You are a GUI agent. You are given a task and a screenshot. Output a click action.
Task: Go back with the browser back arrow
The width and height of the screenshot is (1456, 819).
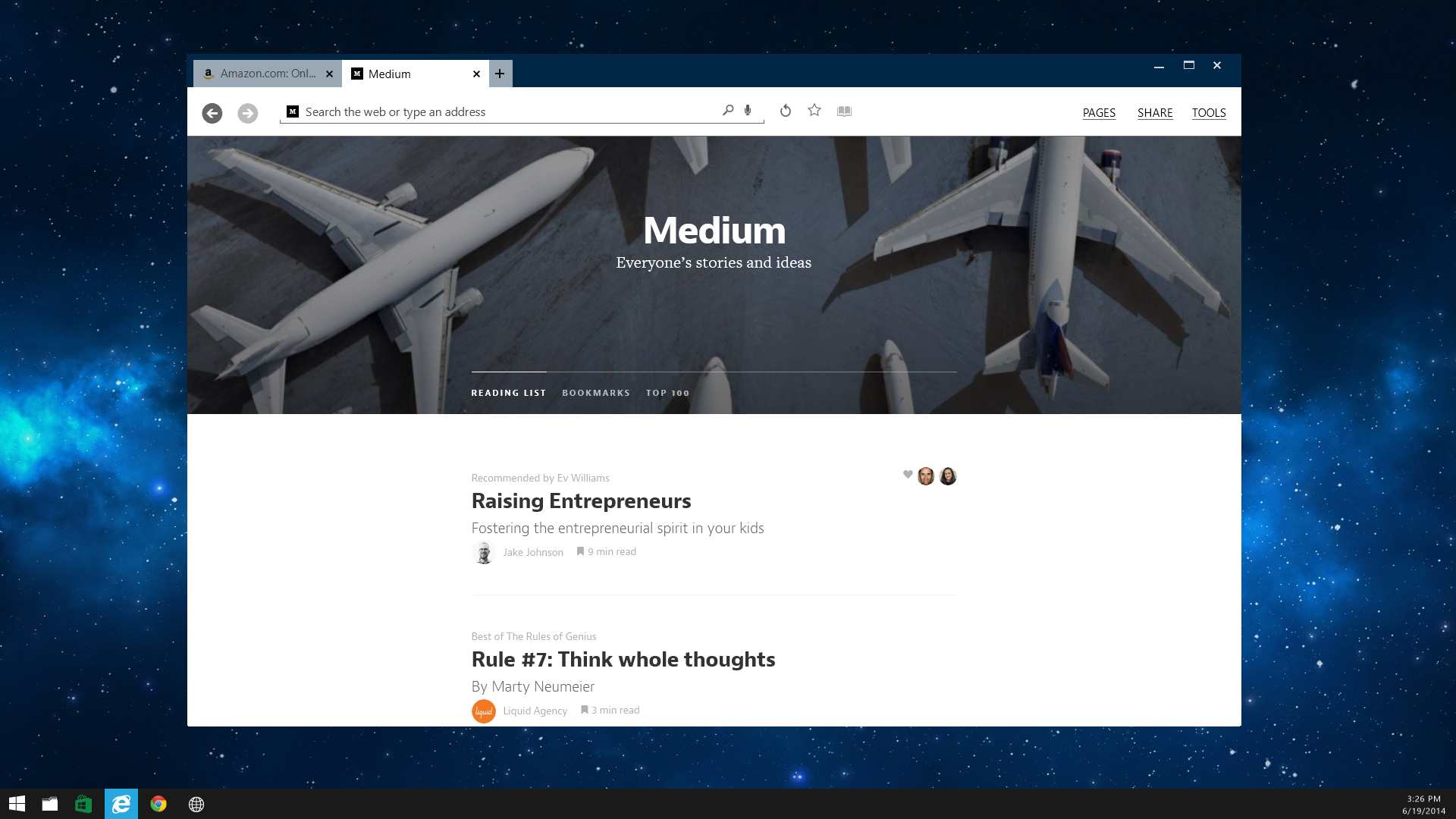(x=212, y=113)
